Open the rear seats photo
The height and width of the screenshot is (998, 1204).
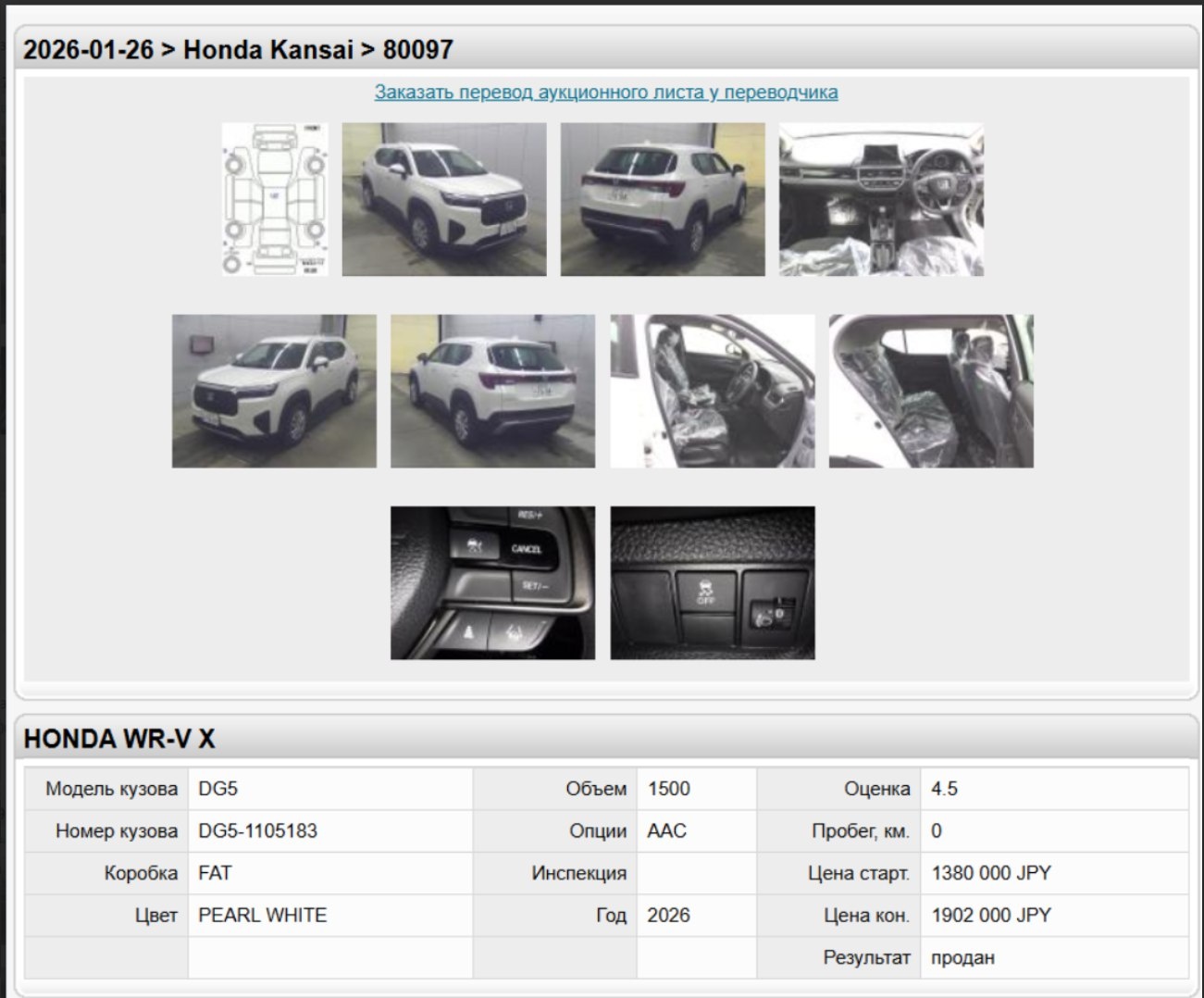click(931, 391)
